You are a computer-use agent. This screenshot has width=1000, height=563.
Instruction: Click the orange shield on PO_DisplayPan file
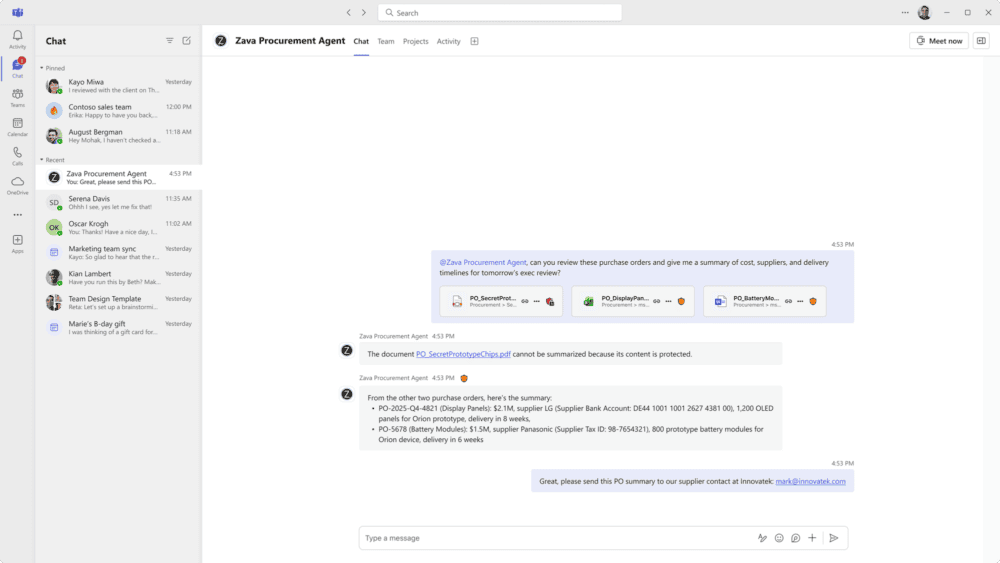(x=681, y=302)
